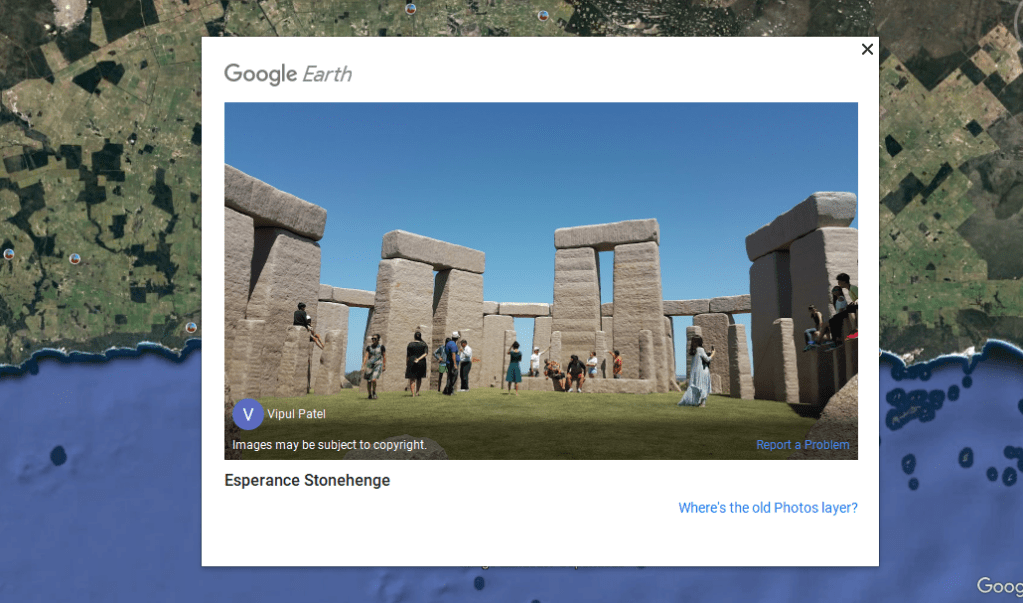Click the image copyright notice text

click(x=329, y=445)
